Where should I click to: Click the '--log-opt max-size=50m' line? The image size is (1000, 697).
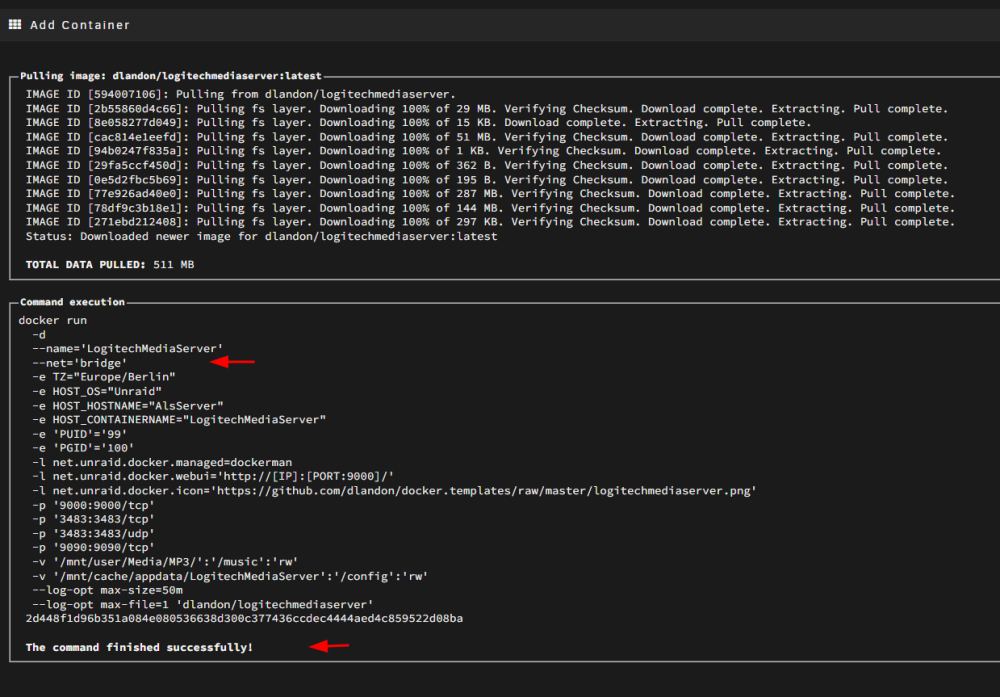click(x=107, y=591)
